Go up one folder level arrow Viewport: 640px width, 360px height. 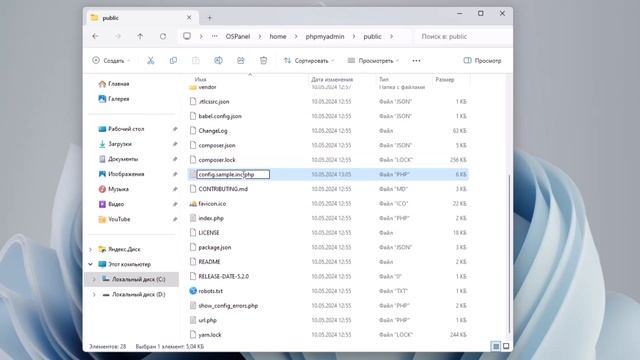tap(140, 36)
